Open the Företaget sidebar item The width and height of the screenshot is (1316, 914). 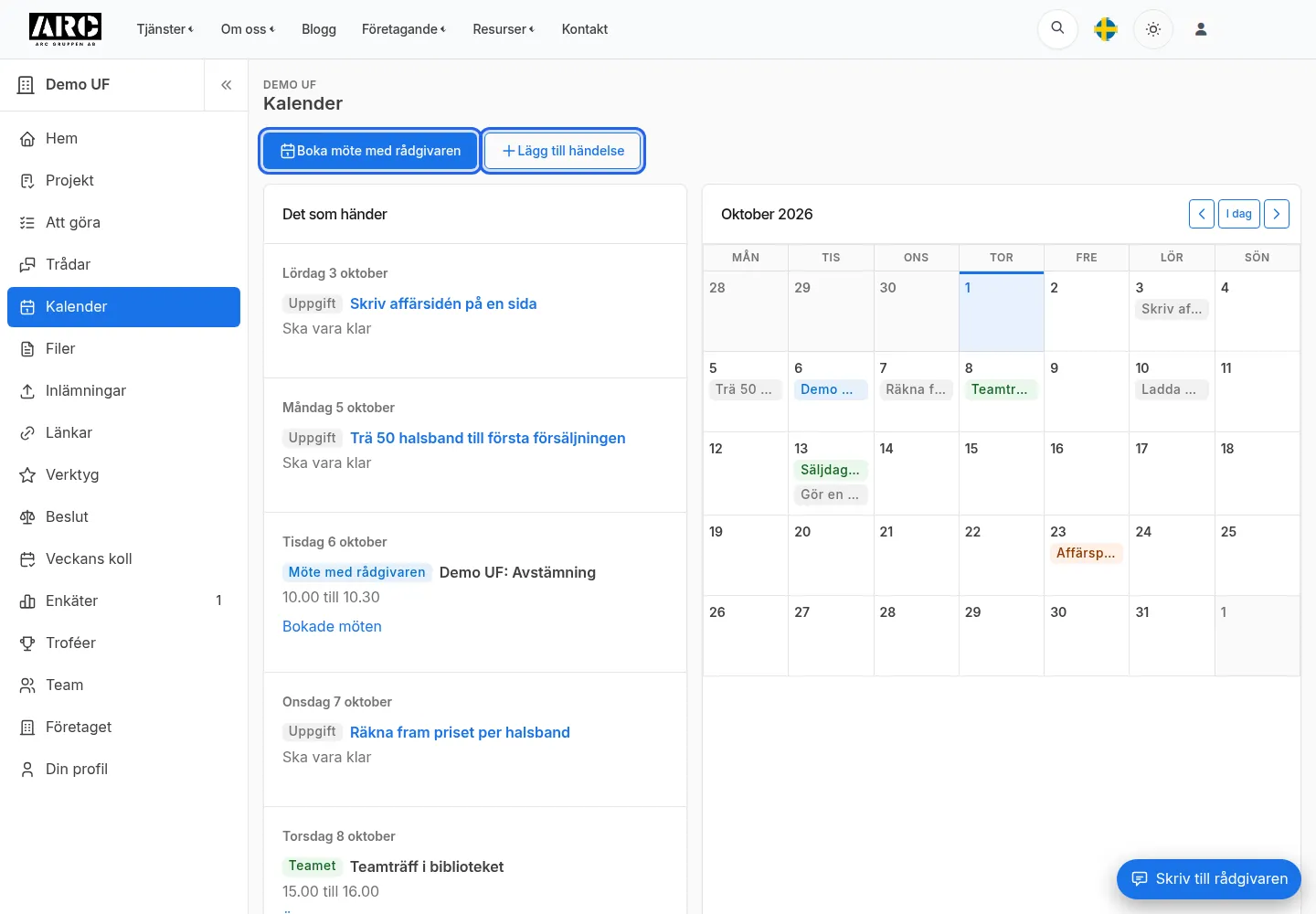(x=123, y=728)
